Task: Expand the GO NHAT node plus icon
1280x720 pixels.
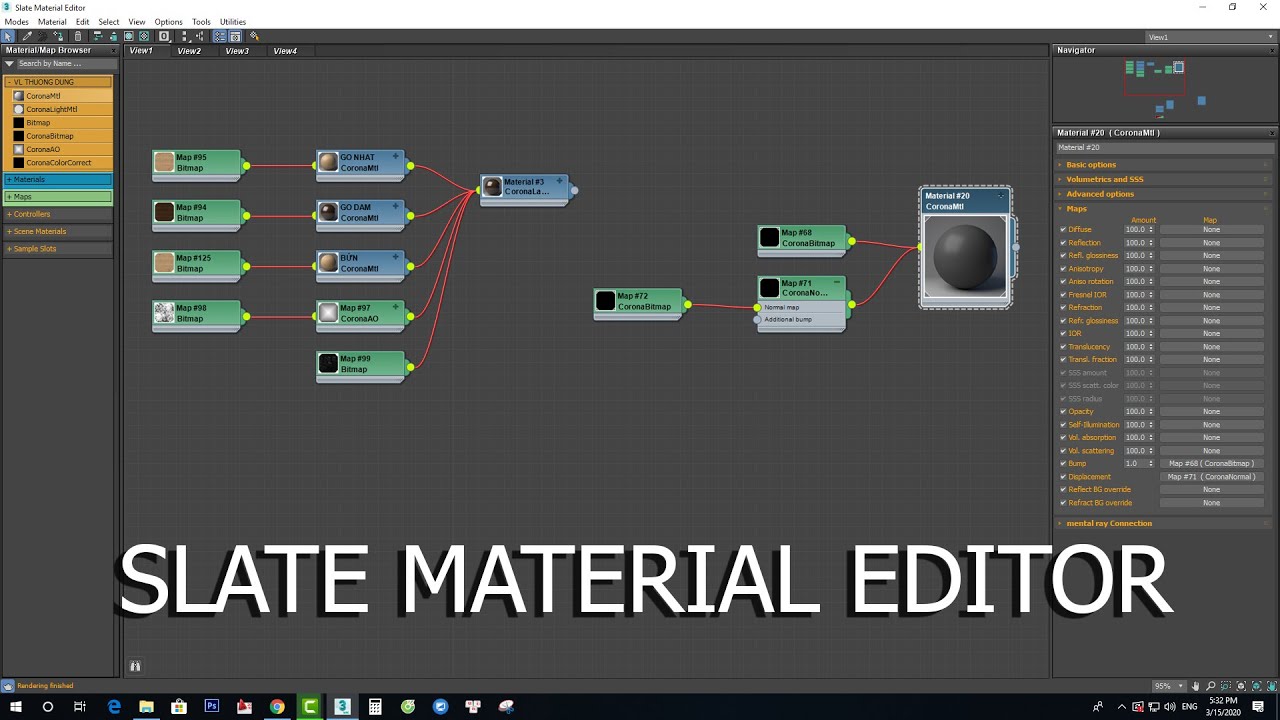Action: [x=395, y=156]
